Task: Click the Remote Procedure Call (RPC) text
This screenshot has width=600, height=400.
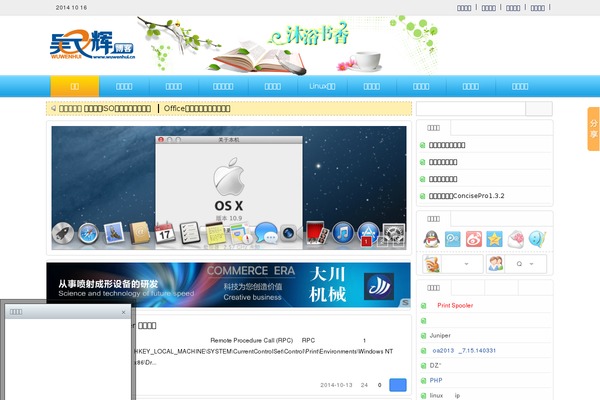Action: click(x=251, y=340)
